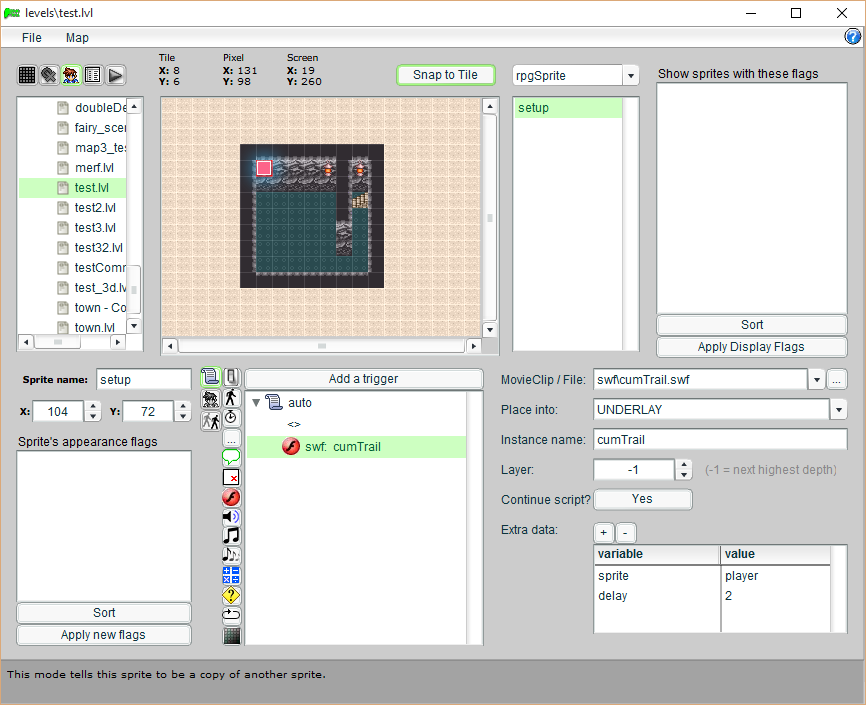Open the rpgSprite dropdown
This screenshot has height=705, width=866.
(630, 75)
